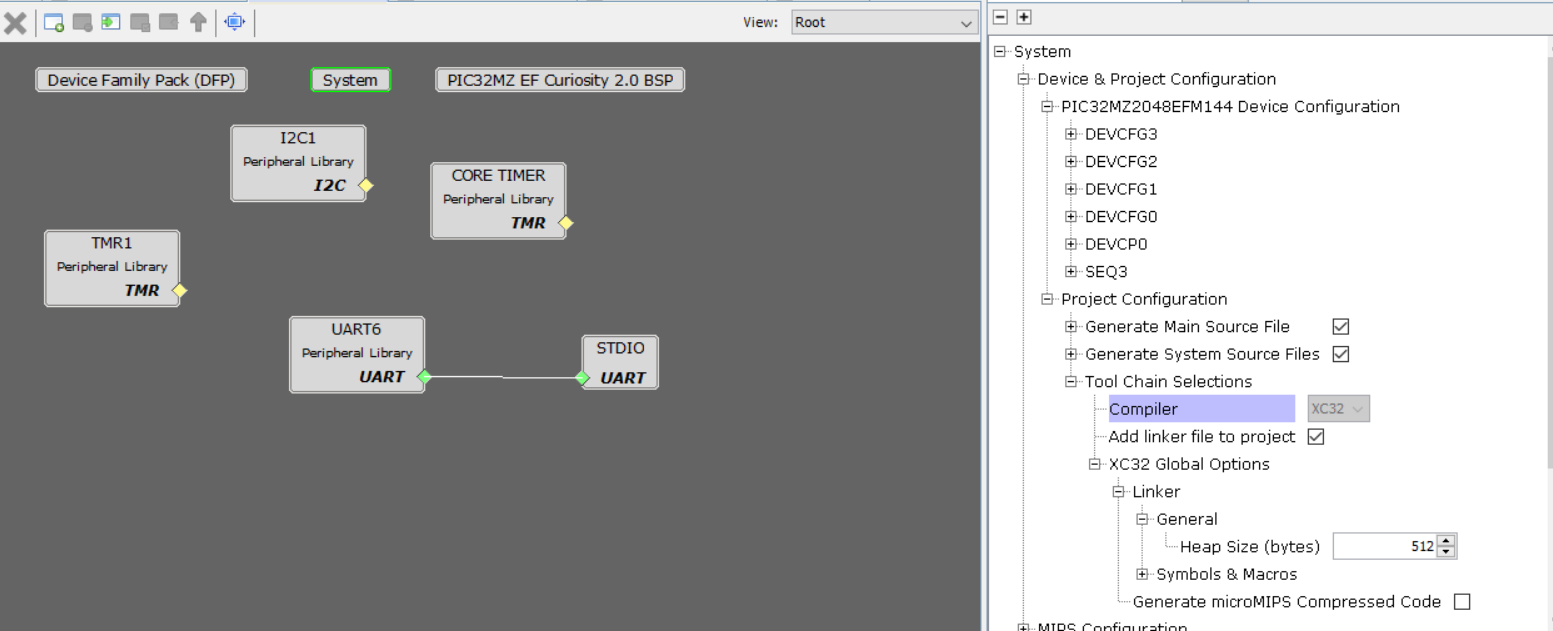Click the XC32 Global Options label
1553x631 pixels.
1189,464
